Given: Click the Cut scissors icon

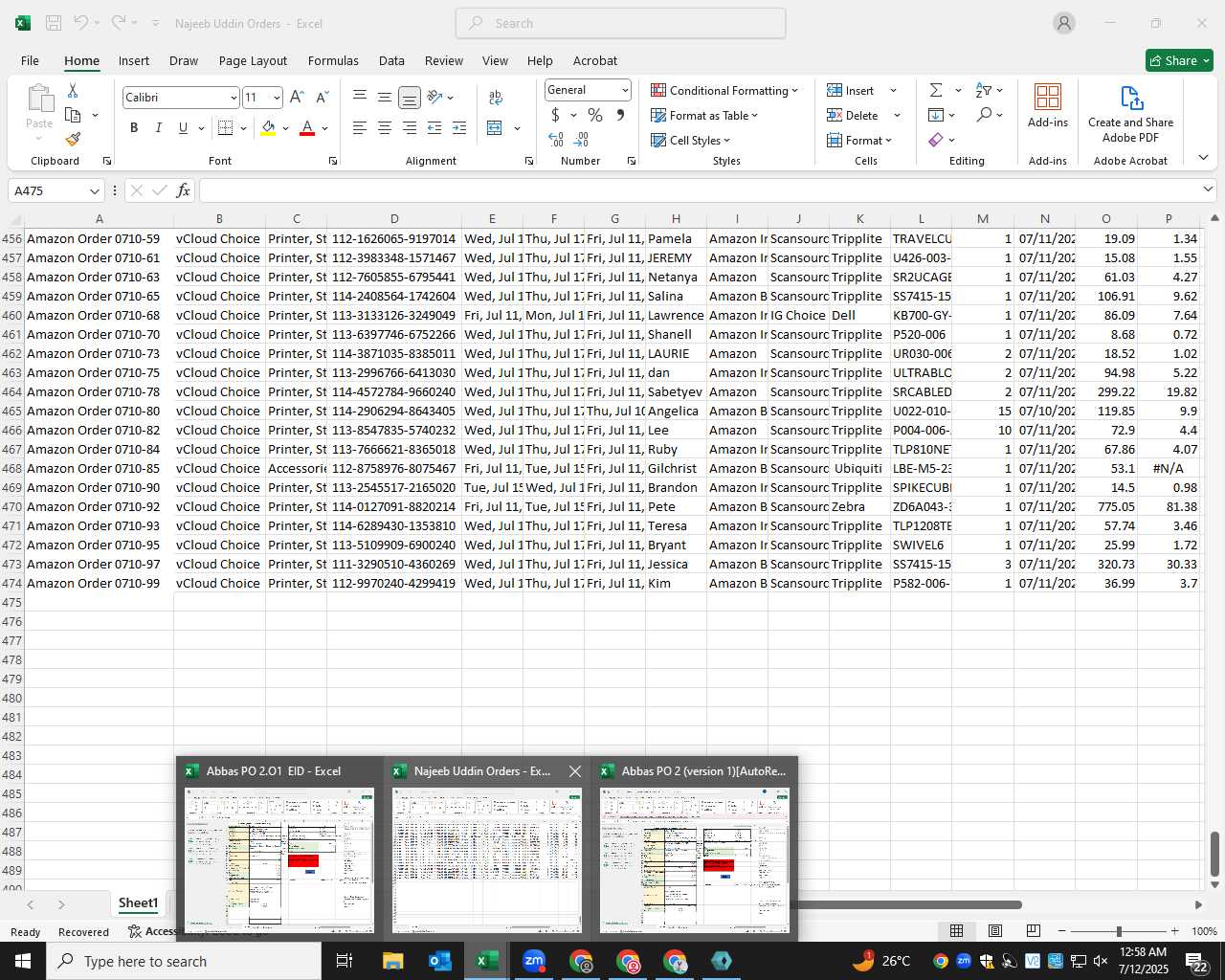Looking at the screenshot, I should [73, 90].
